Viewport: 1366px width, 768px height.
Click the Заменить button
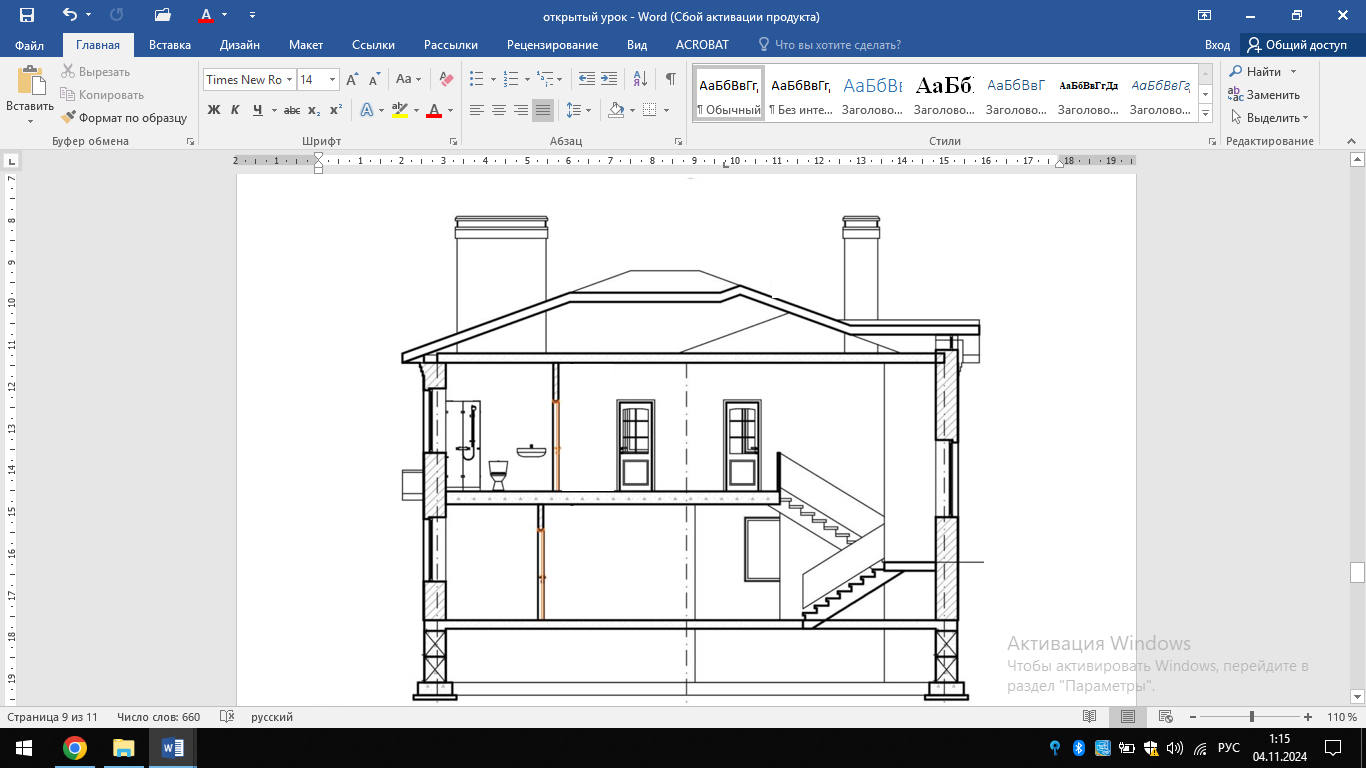1264,95
